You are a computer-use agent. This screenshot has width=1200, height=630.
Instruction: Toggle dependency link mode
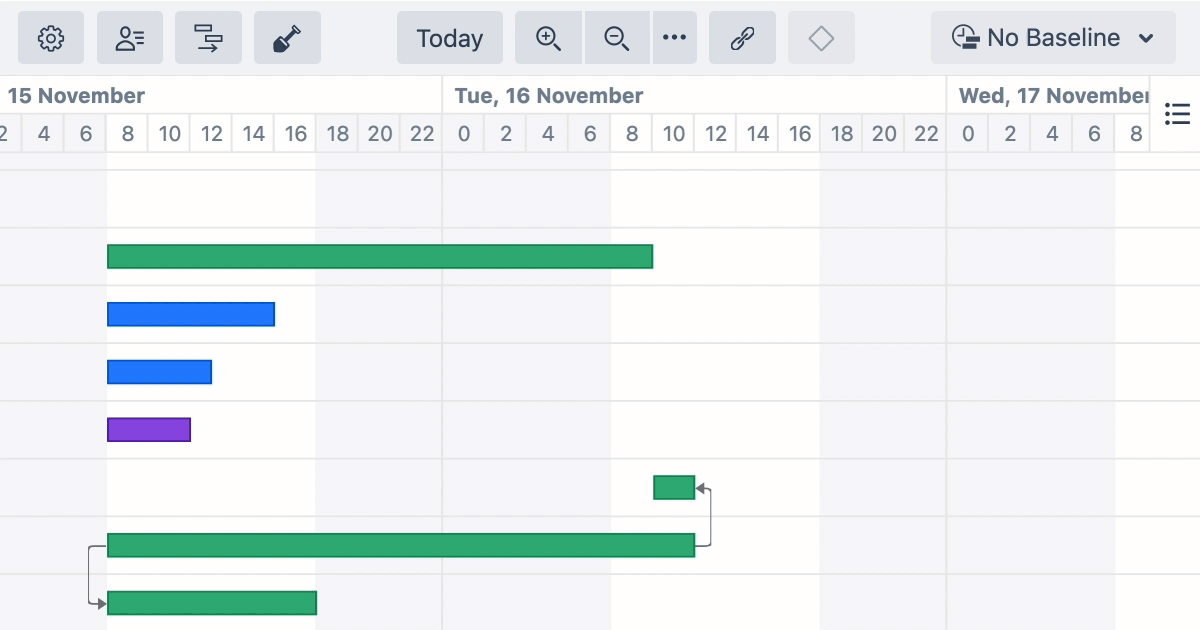tap(742, 38)
